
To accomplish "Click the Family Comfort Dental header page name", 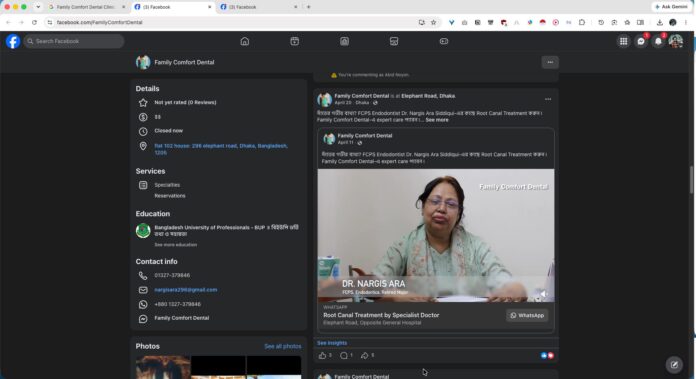I will click(x=184, y=63).
